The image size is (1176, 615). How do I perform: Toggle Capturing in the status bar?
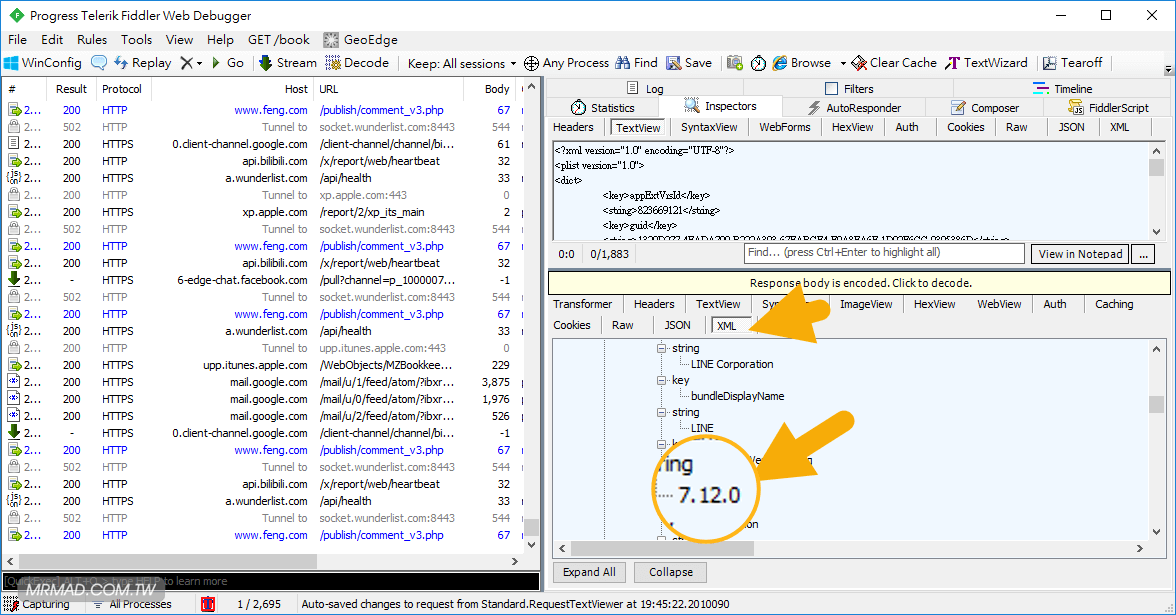(x=38, y=604)
